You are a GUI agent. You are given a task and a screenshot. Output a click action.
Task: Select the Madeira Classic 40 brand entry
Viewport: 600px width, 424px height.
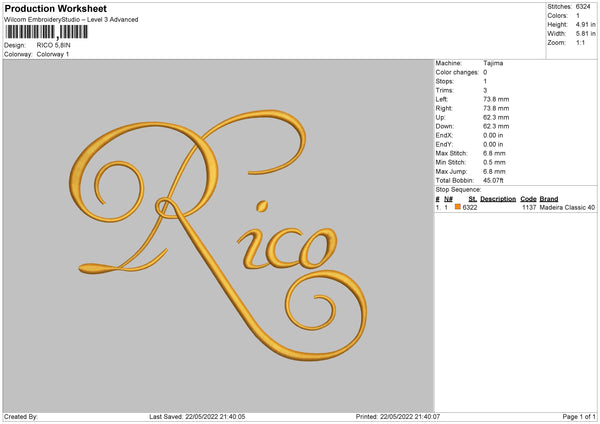point(567,207)
